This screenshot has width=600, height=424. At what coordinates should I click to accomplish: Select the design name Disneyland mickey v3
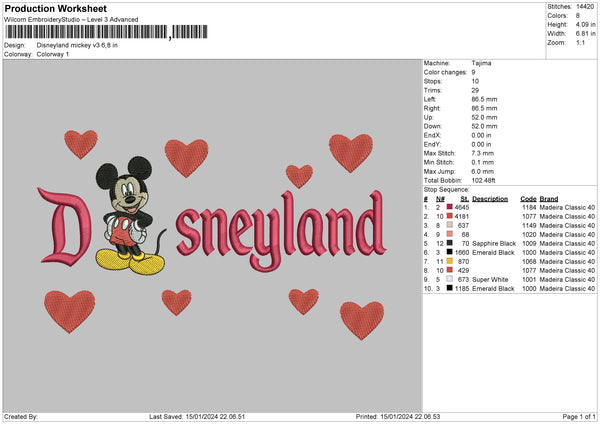[x=77, y=45]
